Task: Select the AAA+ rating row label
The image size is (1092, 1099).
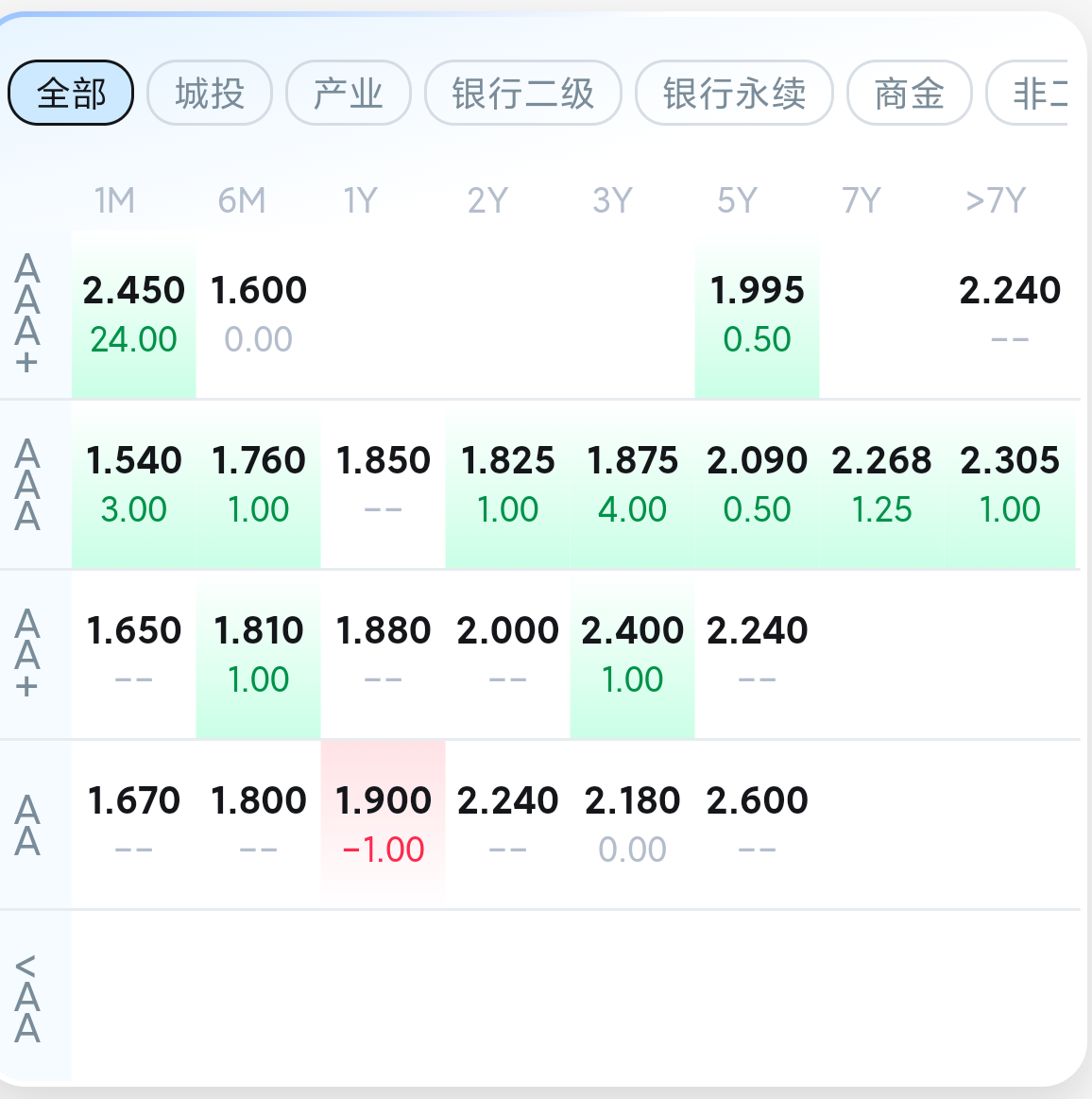Action: click(28, 315)
